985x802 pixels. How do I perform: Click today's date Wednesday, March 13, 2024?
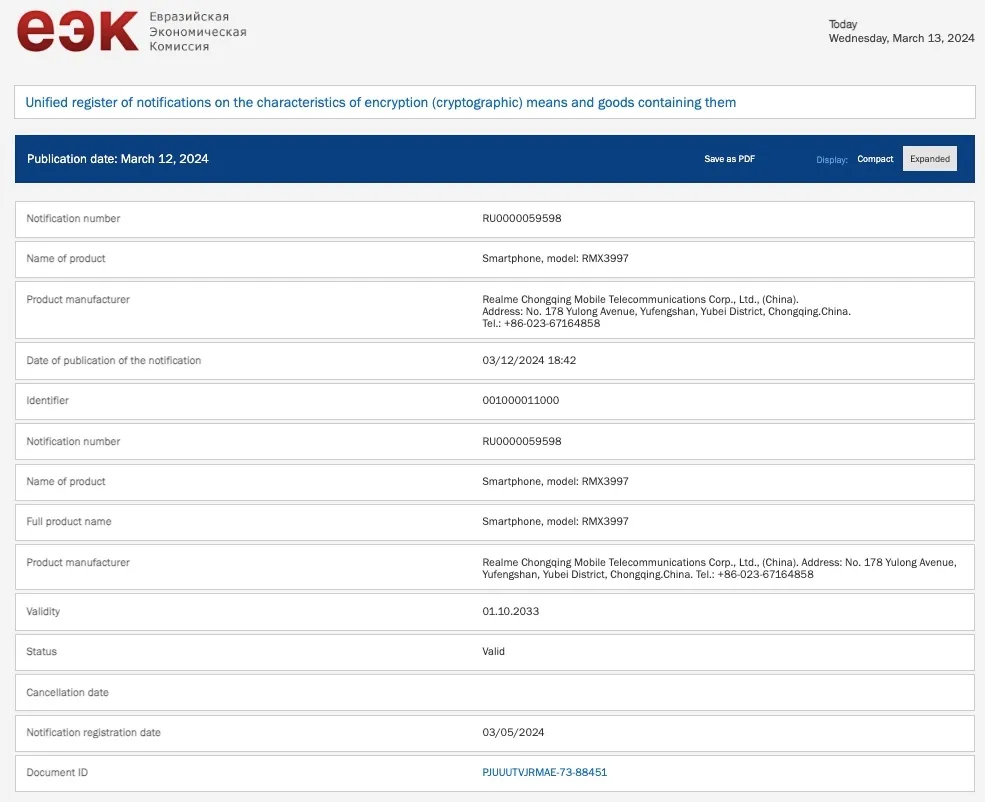coord(901,38)
